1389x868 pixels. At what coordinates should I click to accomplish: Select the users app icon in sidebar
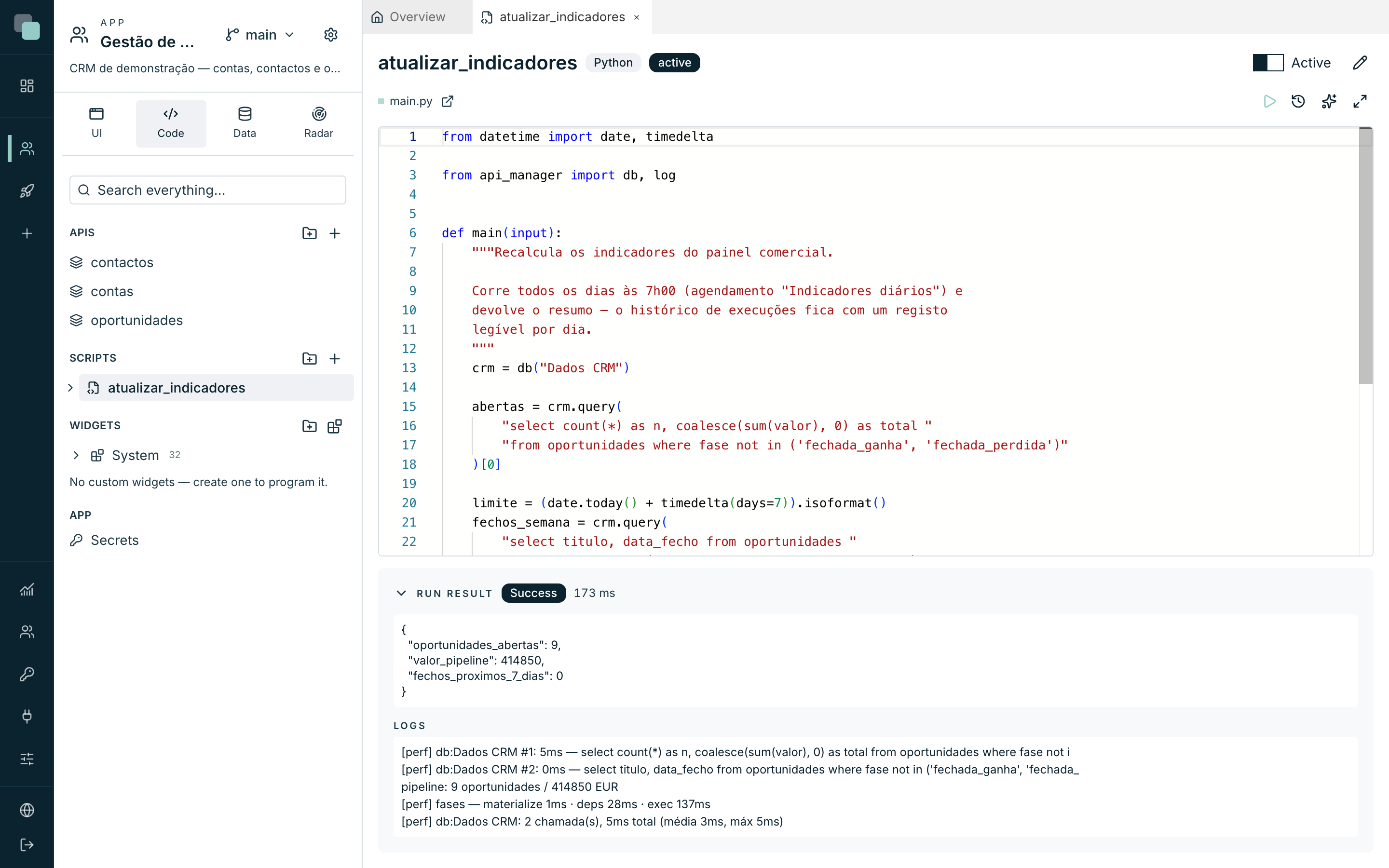[x=27, y=149]
